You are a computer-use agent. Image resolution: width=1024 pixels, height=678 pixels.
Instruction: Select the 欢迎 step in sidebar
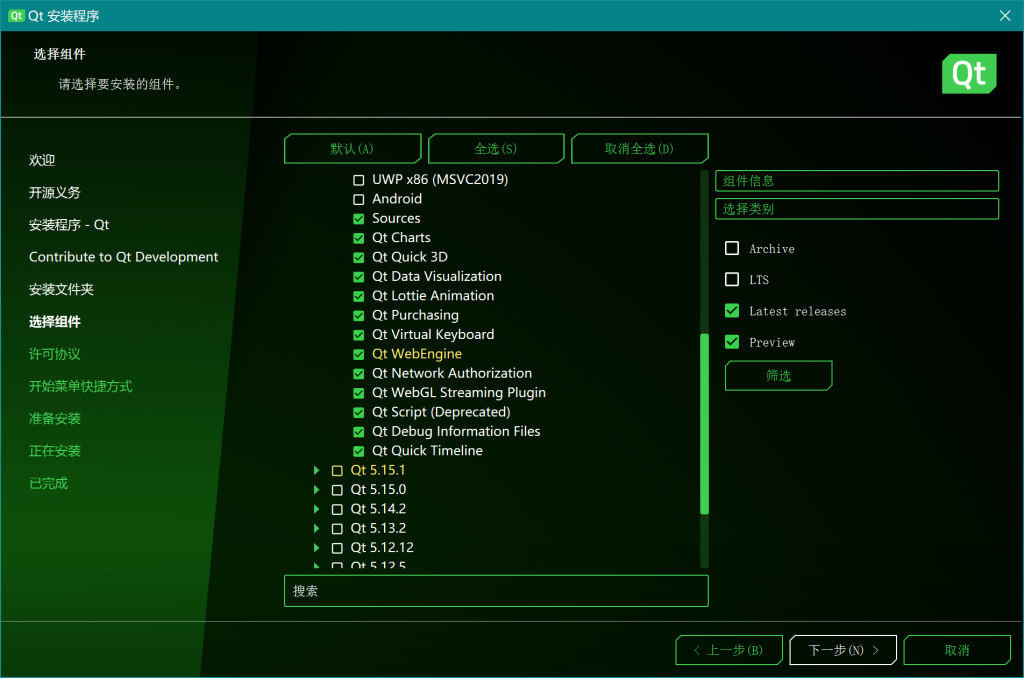point(42,160)
